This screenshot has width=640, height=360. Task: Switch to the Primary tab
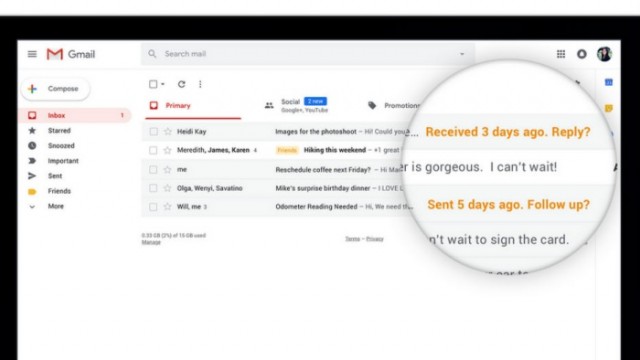[x=193, y=106]
